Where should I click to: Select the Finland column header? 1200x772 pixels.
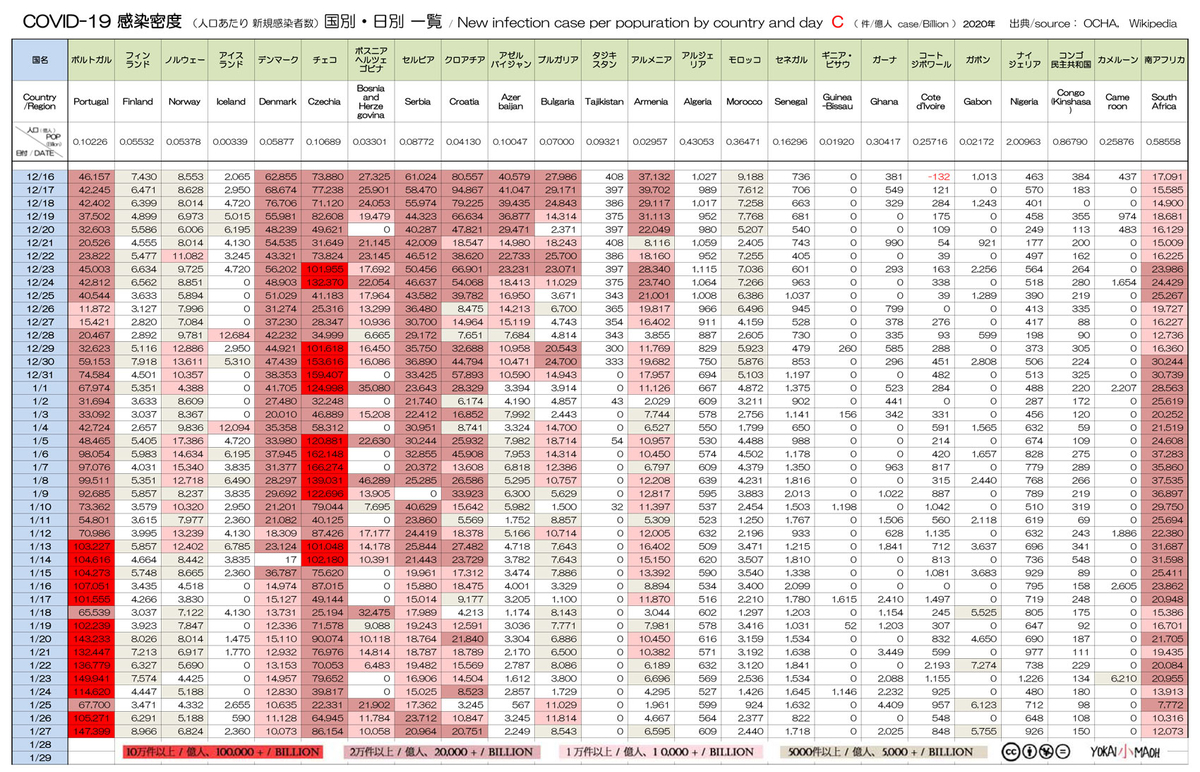pos(137,101)
